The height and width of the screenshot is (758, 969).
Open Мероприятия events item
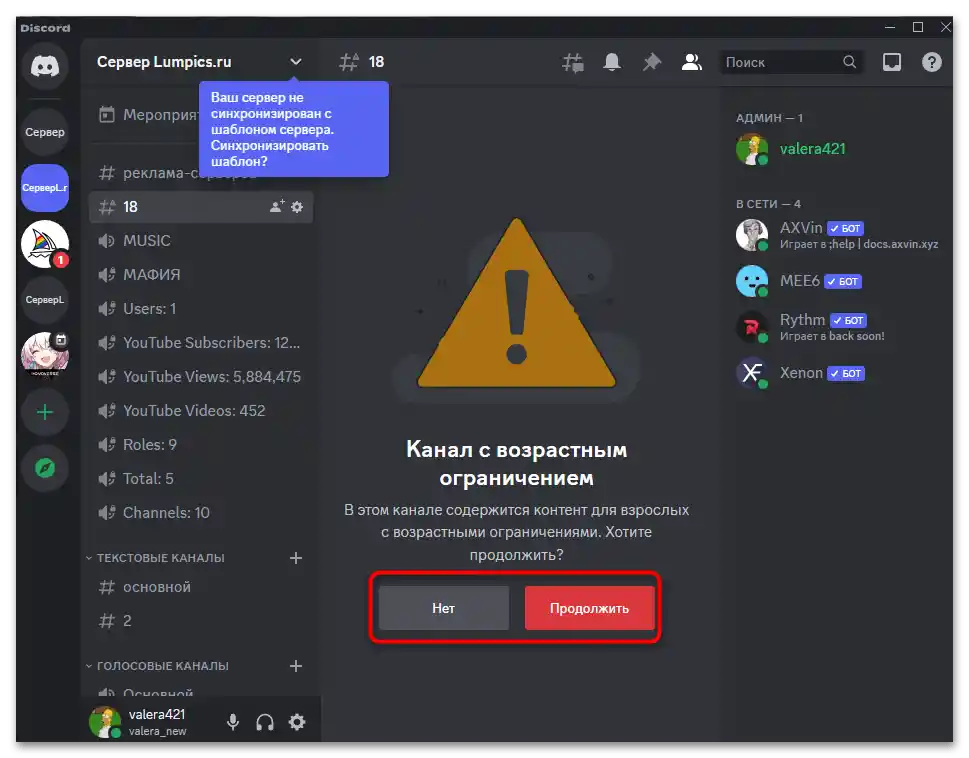[148, 115]
